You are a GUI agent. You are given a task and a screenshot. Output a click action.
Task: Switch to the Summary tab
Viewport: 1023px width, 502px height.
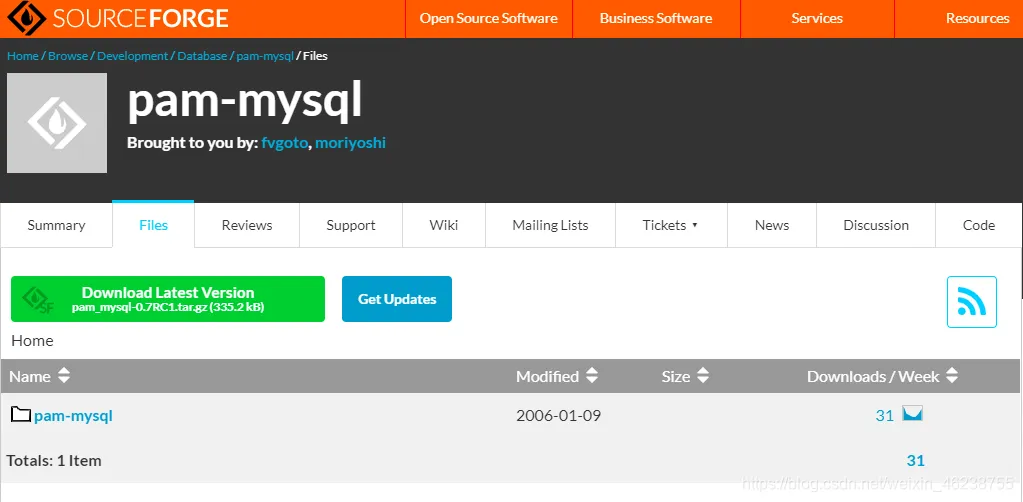pyautogui.click(x=56, y=225)
